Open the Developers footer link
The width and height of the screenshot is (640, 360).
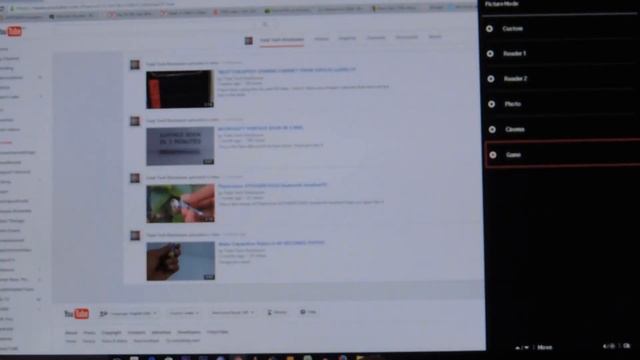tap(189, 332)
